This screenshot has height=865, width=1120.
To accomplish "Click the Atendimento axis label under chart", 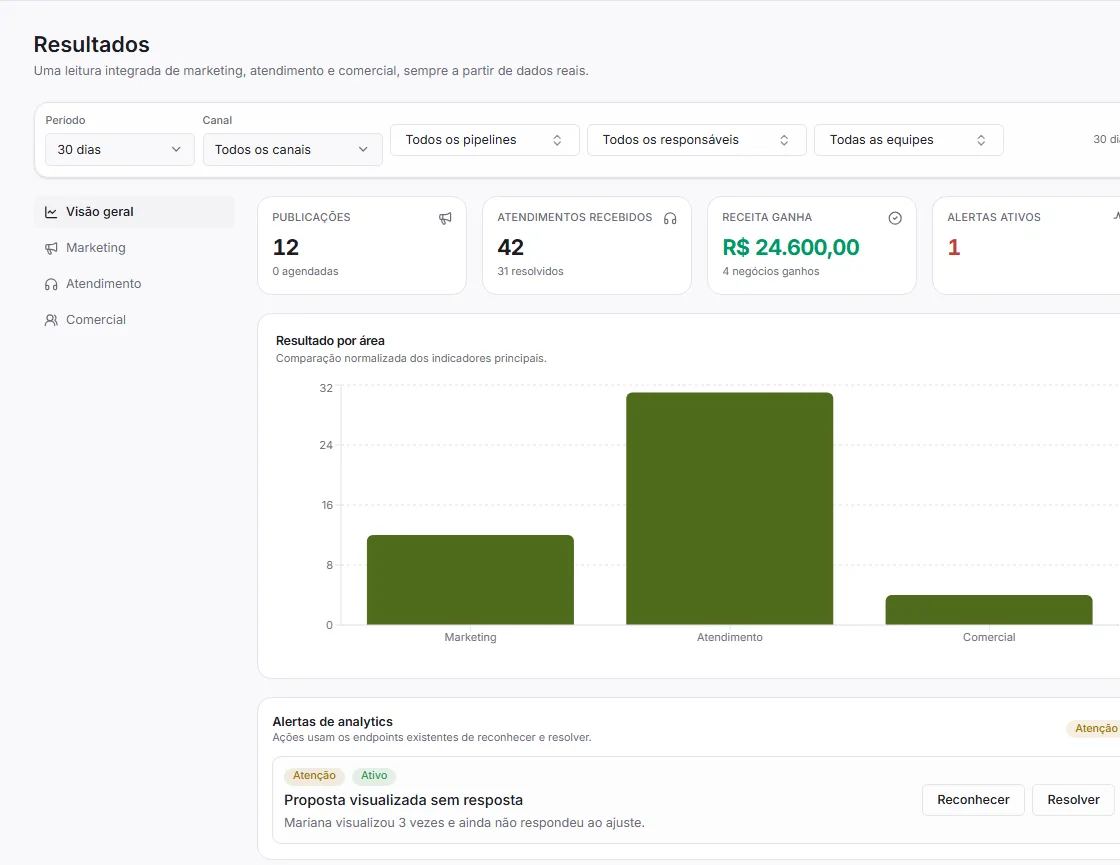I will (729, 637).
